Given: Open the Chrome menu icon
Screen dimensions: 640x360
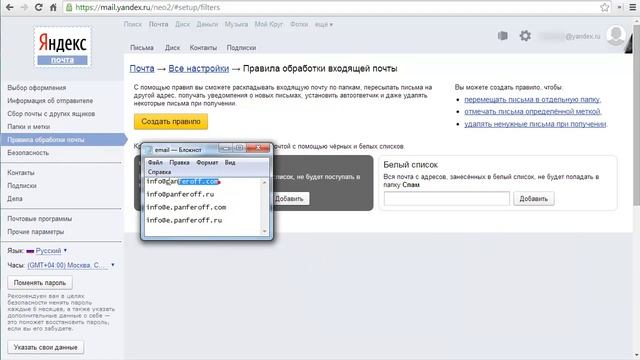Looking at the screenshot, I should (x=632, y=7).
